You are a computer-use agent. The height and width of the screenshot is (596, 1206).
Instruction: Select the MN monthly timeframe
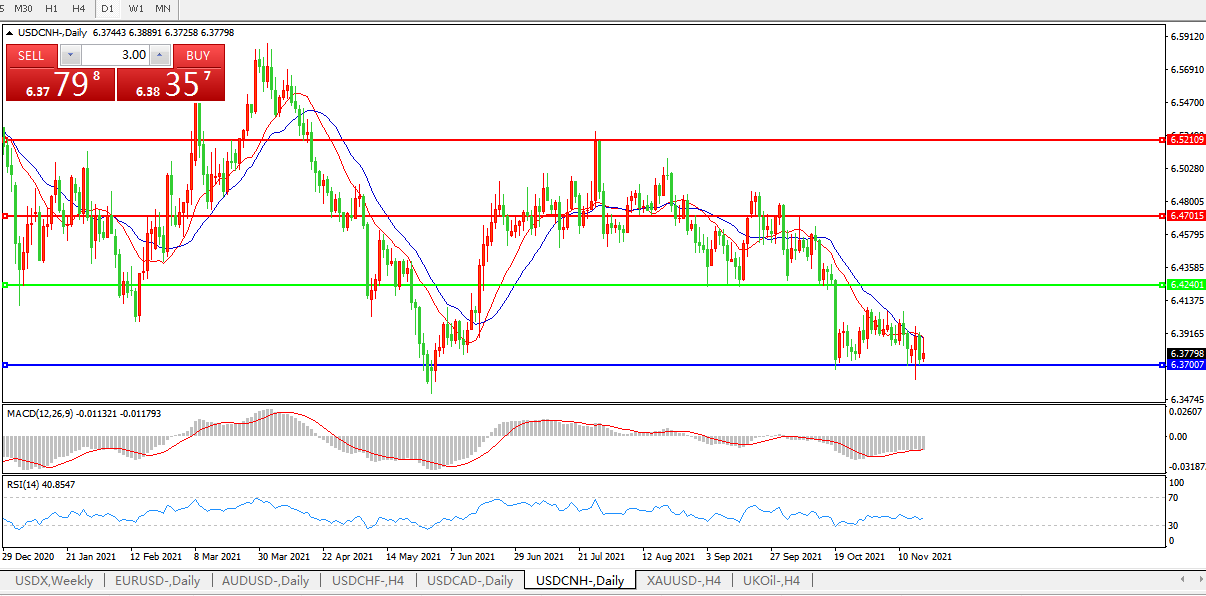click(x=163, y=9)
